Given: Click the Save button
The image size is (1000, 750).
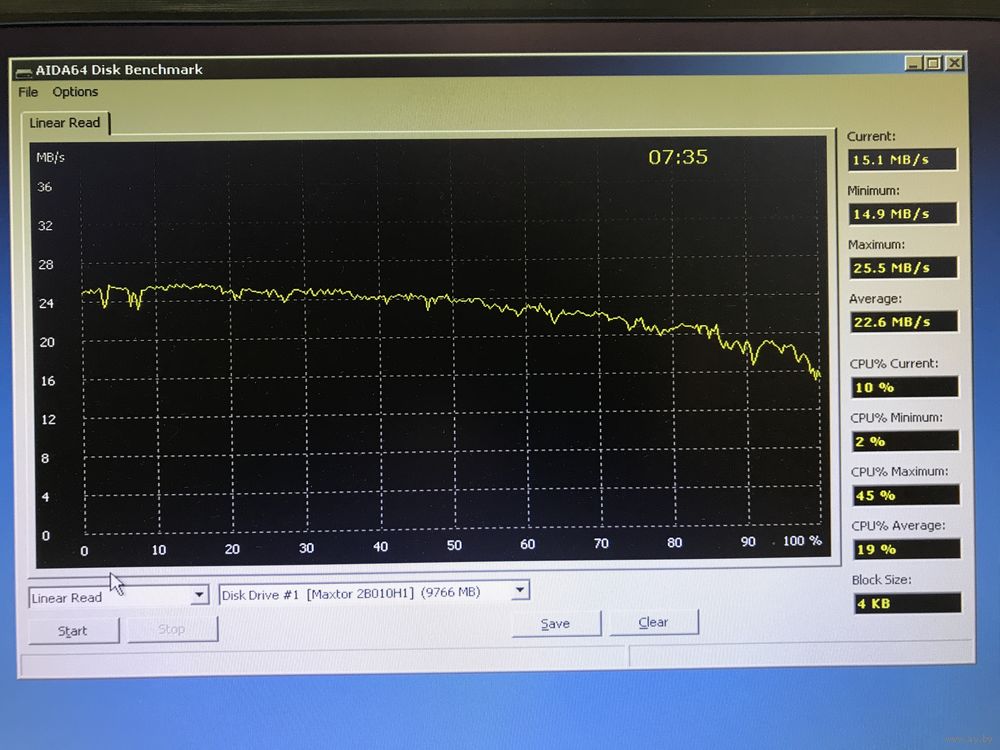Looking at the screenshot, I should pyautogui.click(x=556, y=623).
